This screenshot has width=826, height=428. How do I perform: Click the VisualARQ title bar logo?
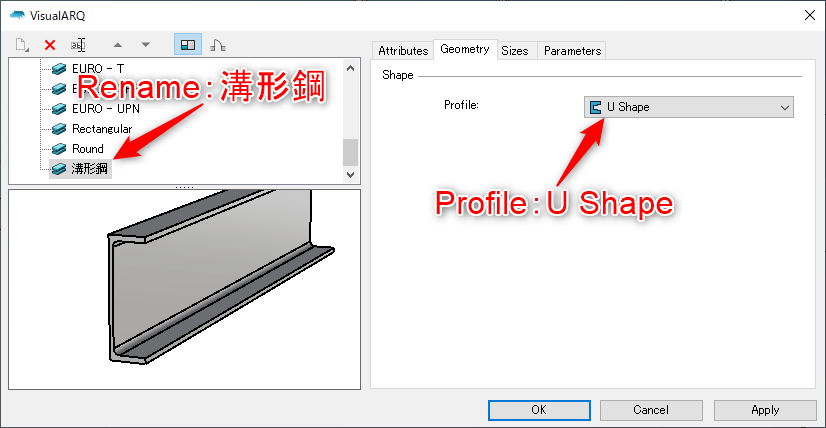(x=17, y=15)
